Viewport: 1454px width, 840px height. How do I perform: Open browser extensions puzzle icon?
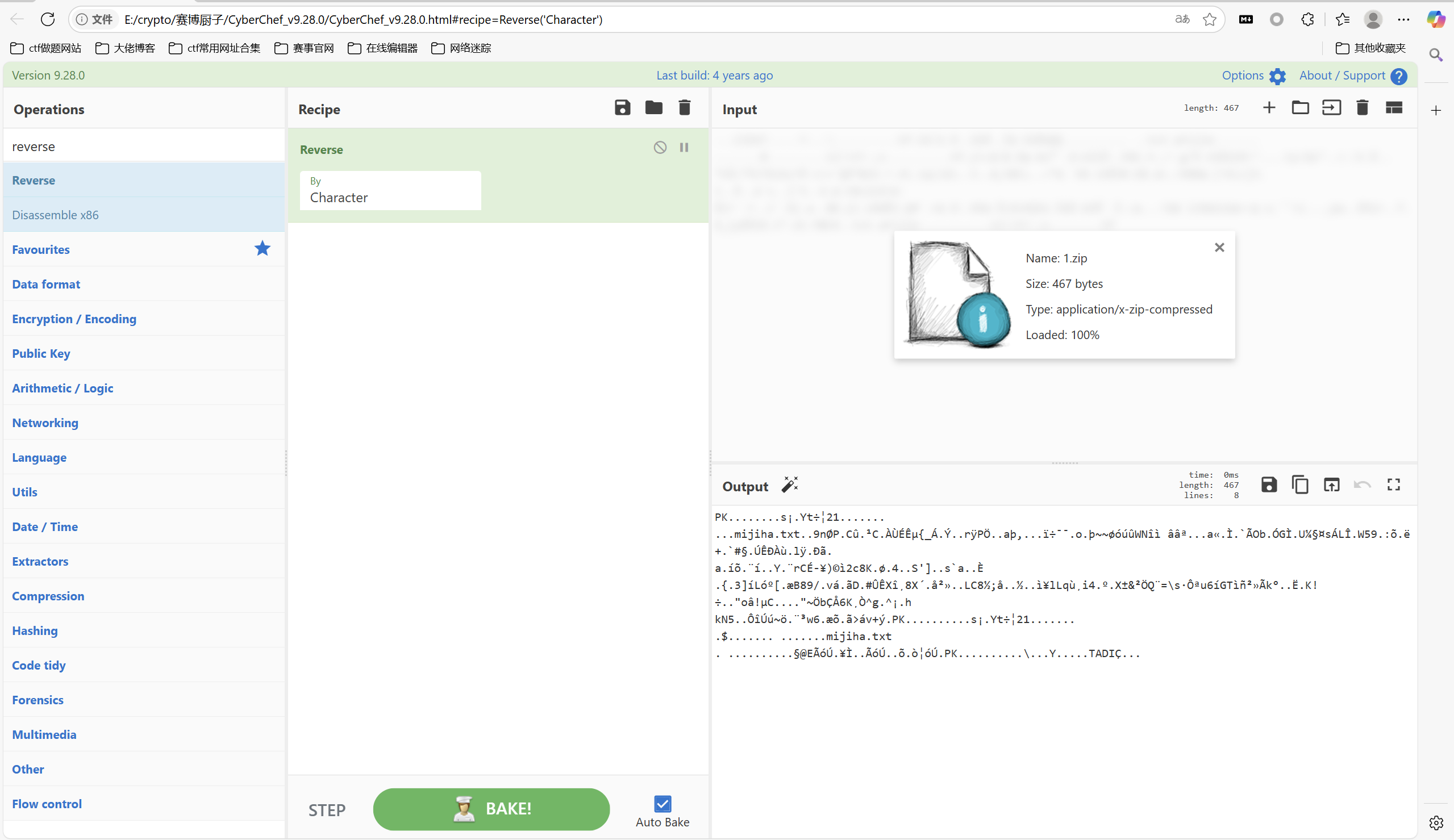tap(1307, 20)
